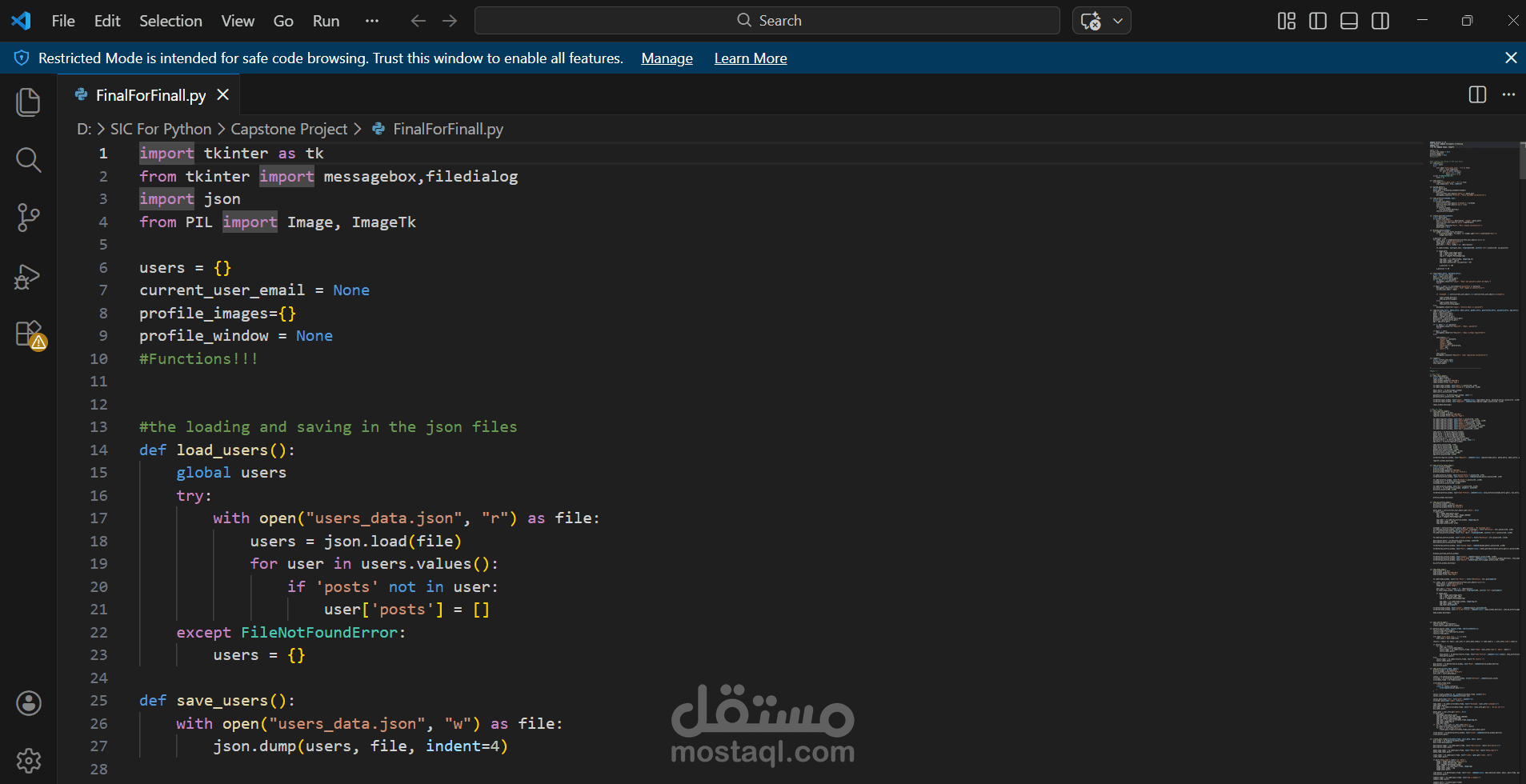Click 'profile_window' on line 9
1526x784 pixels.
(204, 335)
